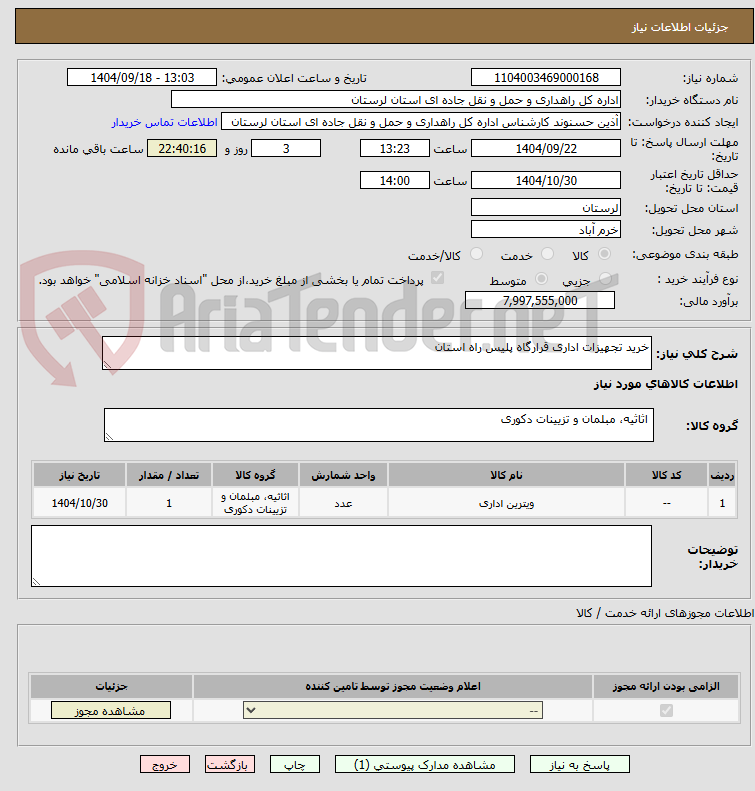The height and width of the screenshot is (791, 755).
Task: Click the مشاهده مجوز button
Action: click(110, 710)
